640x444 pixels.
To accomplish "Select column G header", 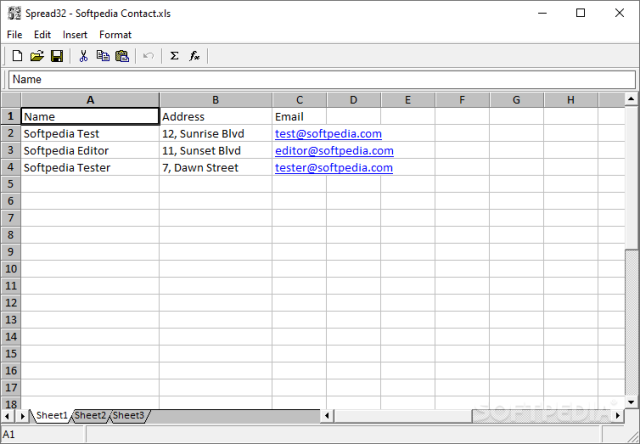I will (516, 100).
